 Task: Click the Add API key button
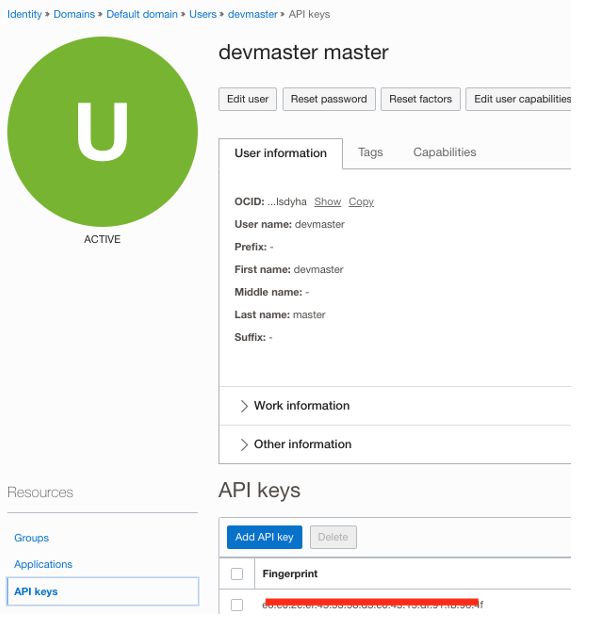point(264,537)
